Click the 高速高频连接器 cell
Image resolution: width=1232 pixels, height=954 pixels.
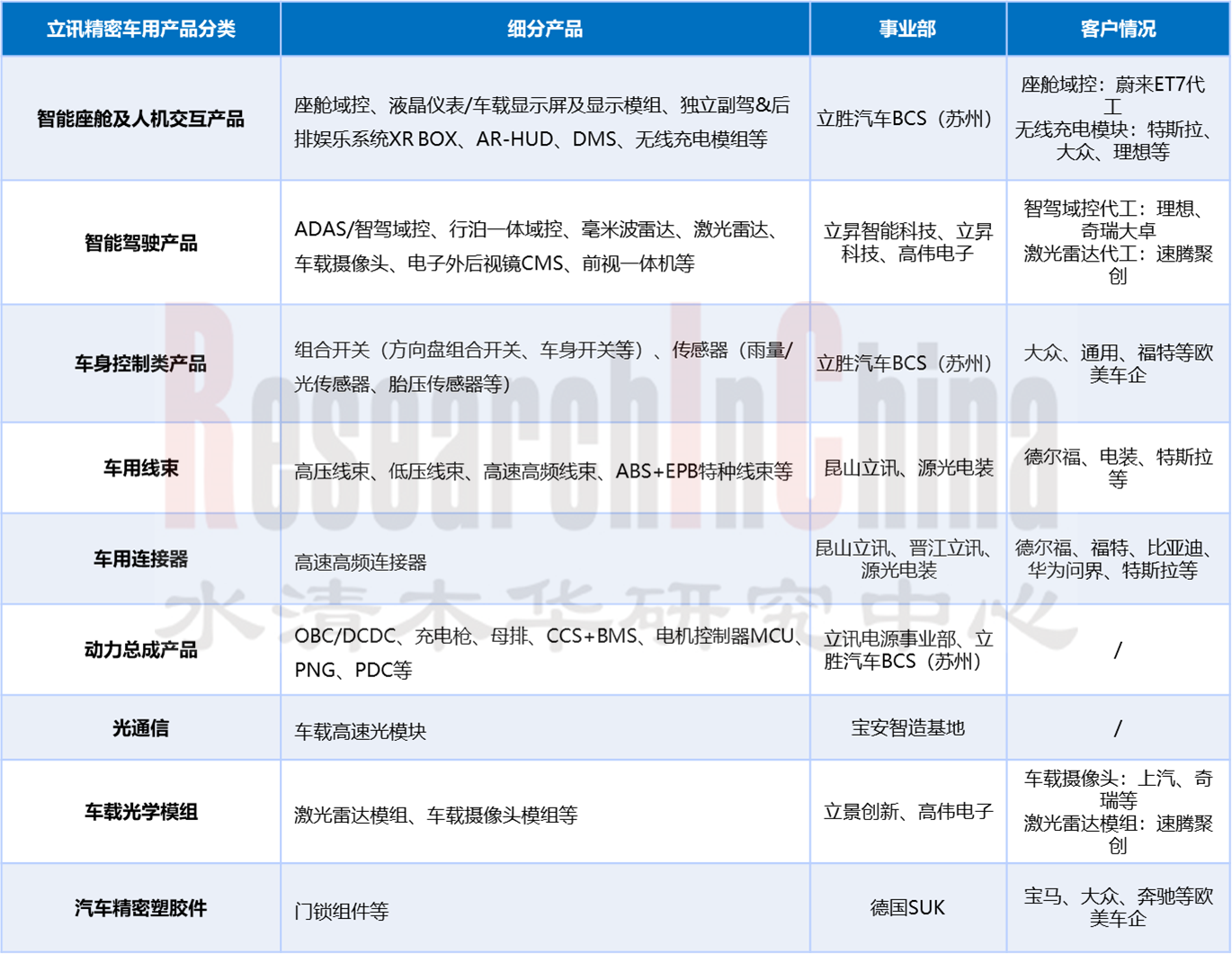click(x=545, y=559)
